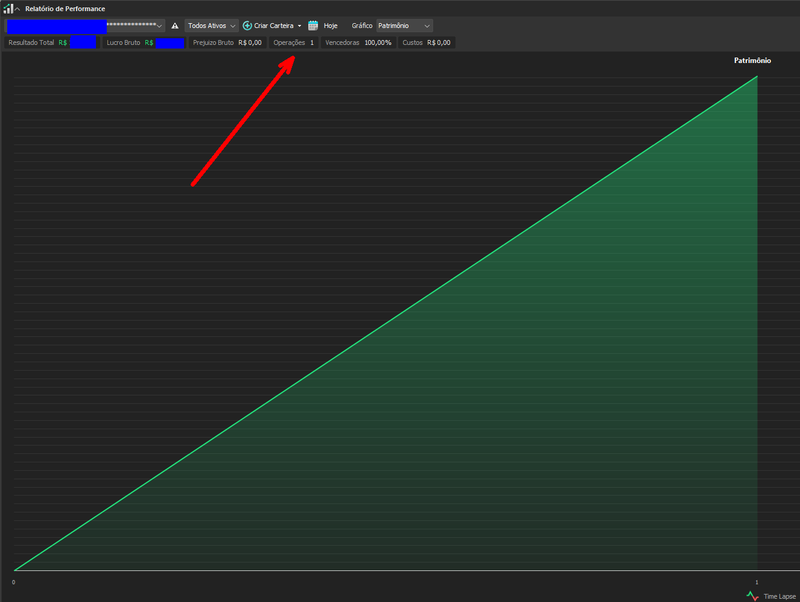Viewport: 800px width, 602px height.
Task: Click the Custos value statistic
Action: 425,43
